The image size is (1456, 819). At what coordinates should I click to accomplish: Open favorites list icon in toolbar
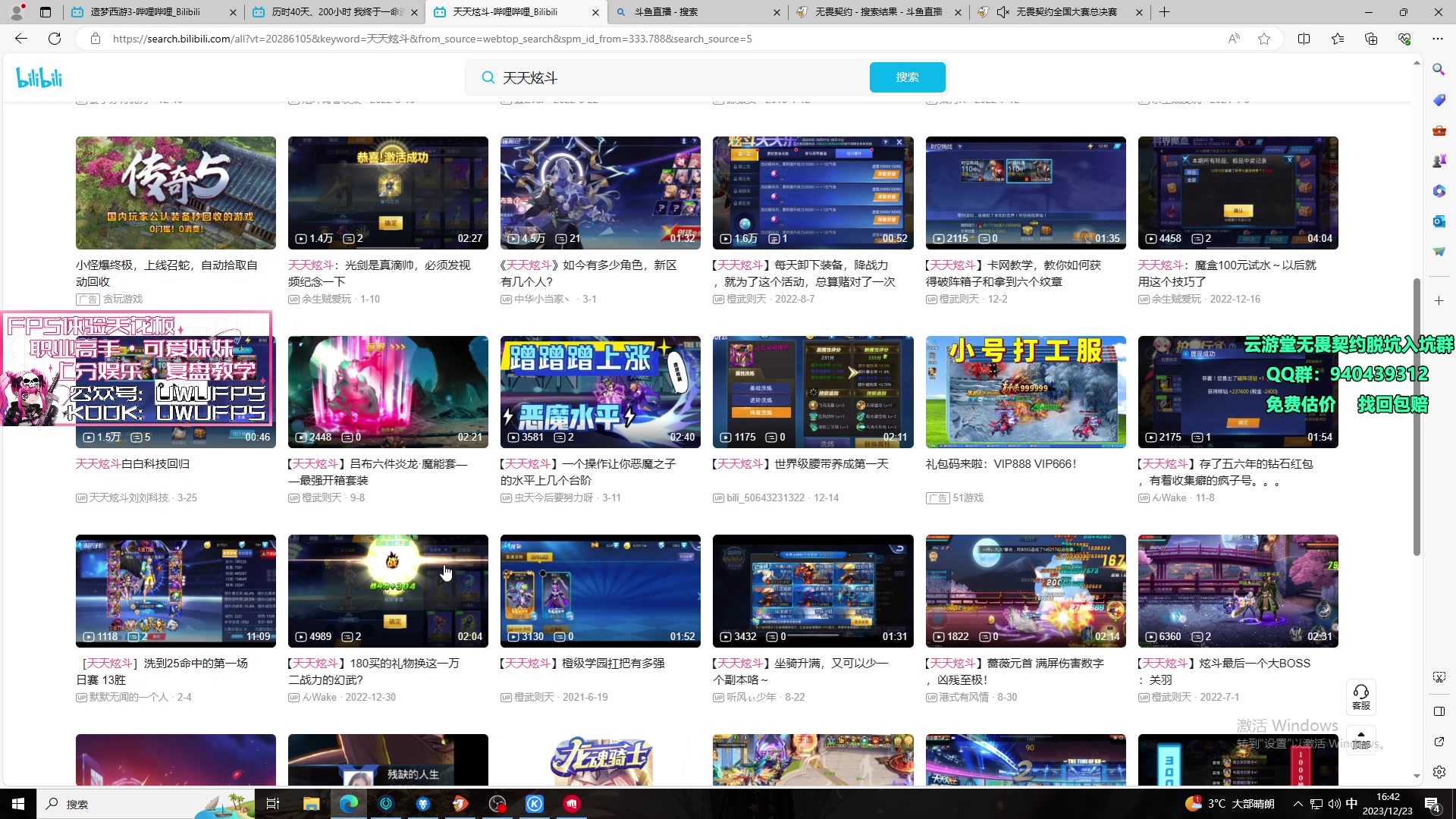[1338, 39]
